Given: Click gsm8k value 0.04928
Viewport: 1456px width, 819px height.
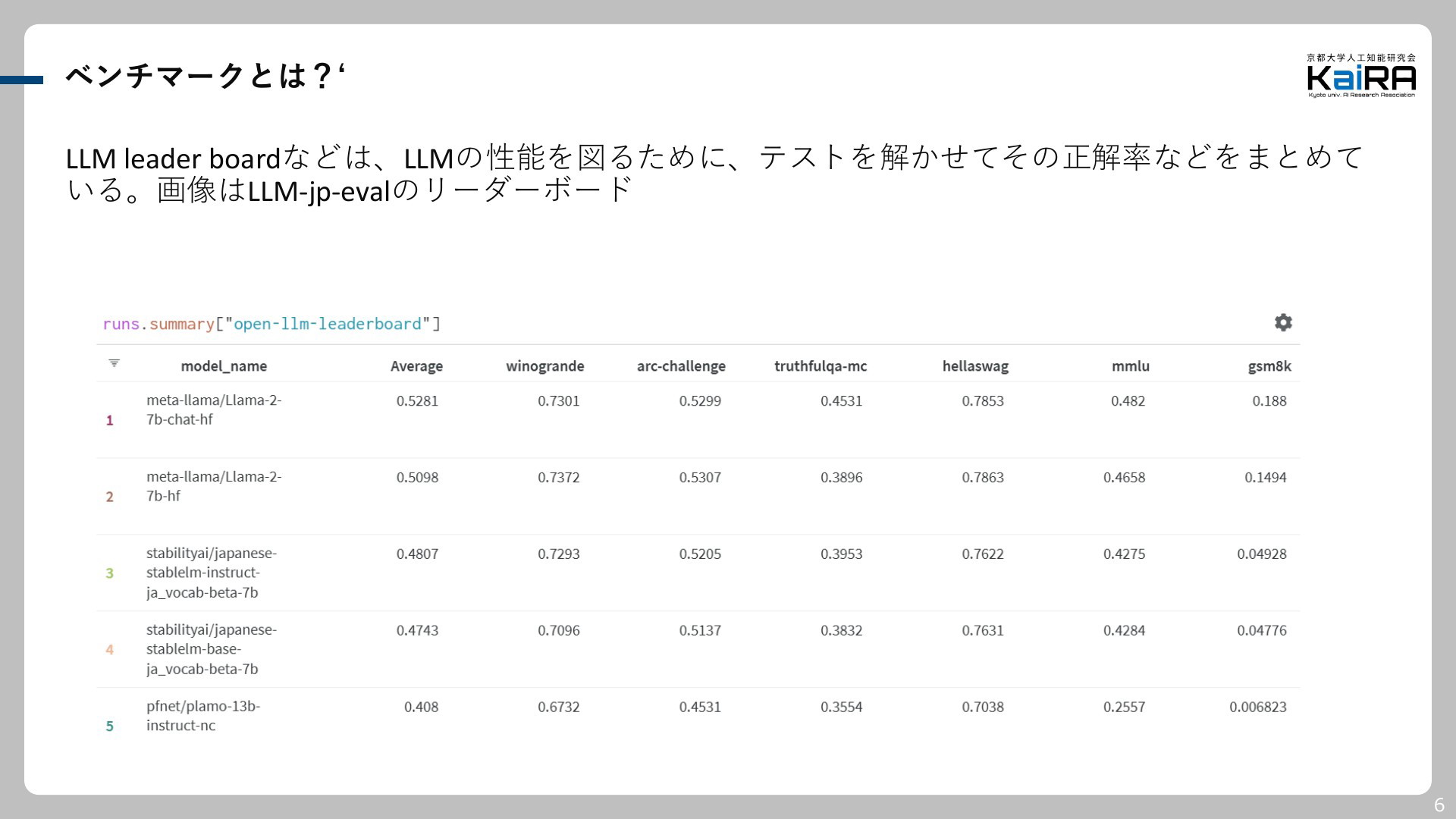Looking at the screenshot, I should [1262, 554].
